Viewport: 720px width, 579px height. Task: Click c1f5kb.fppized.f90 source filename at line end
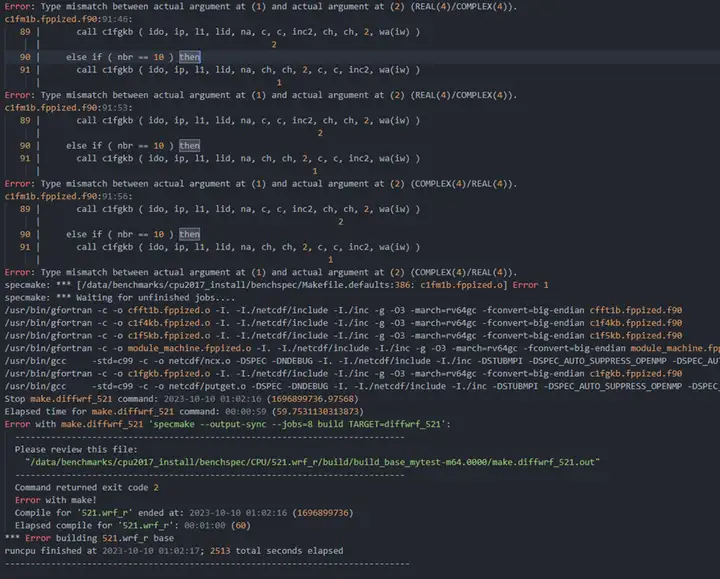coord(636,336)
